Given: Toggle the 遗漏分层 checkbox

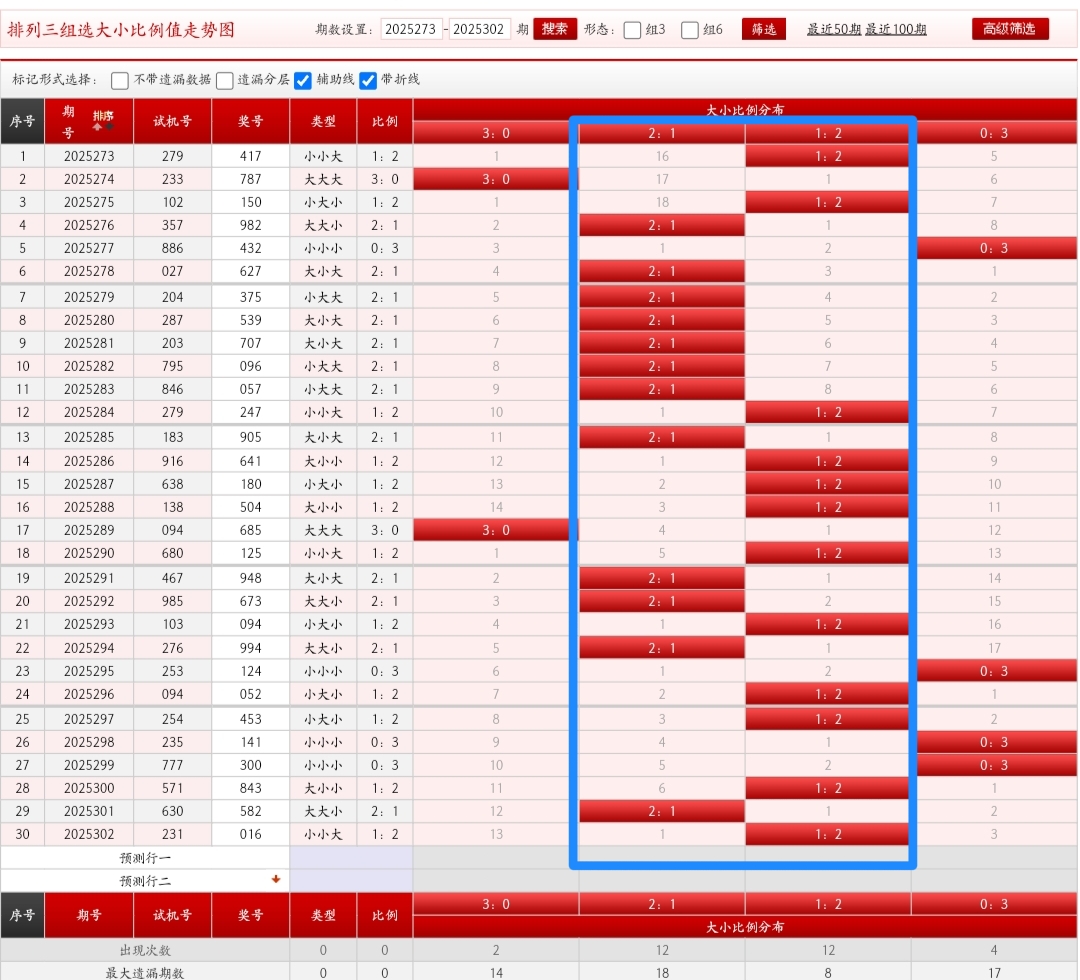Looking at the screenshot, I should 225,80.
